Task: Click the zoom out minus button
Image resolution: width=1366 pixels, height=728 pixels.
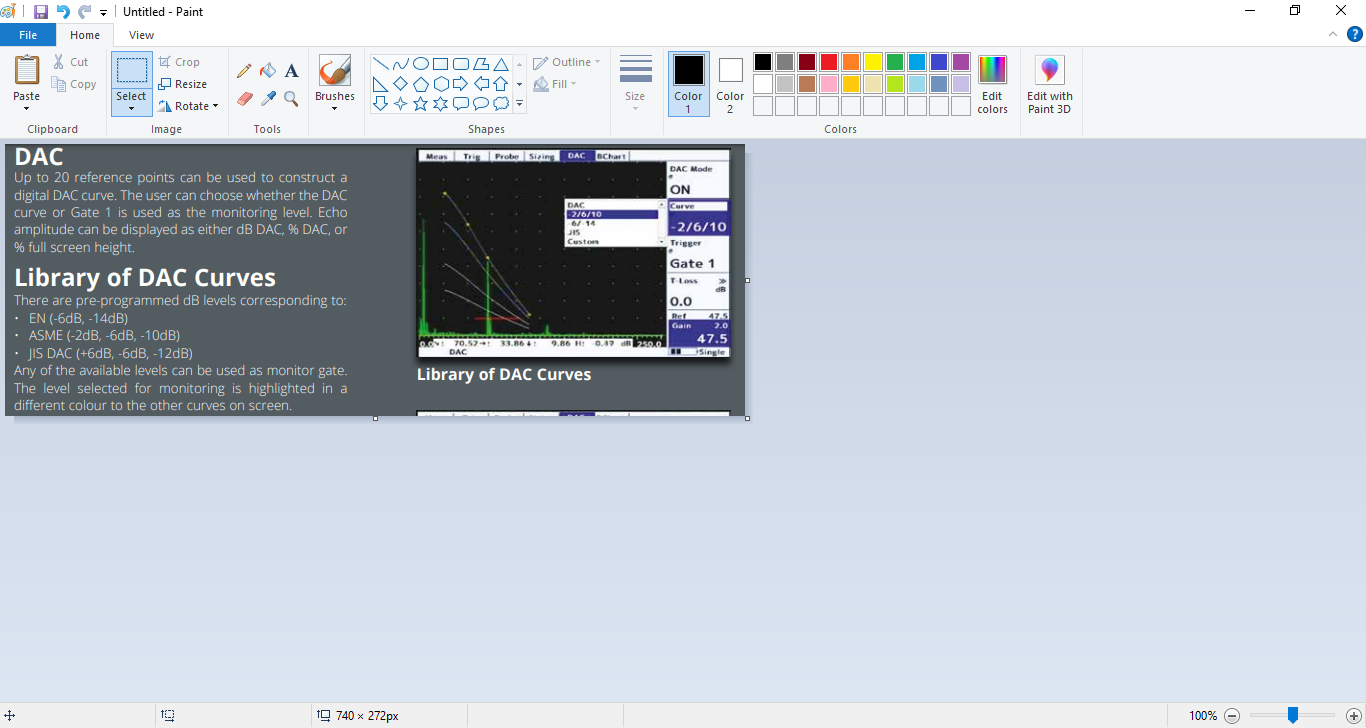Action: click(1232, 716)
